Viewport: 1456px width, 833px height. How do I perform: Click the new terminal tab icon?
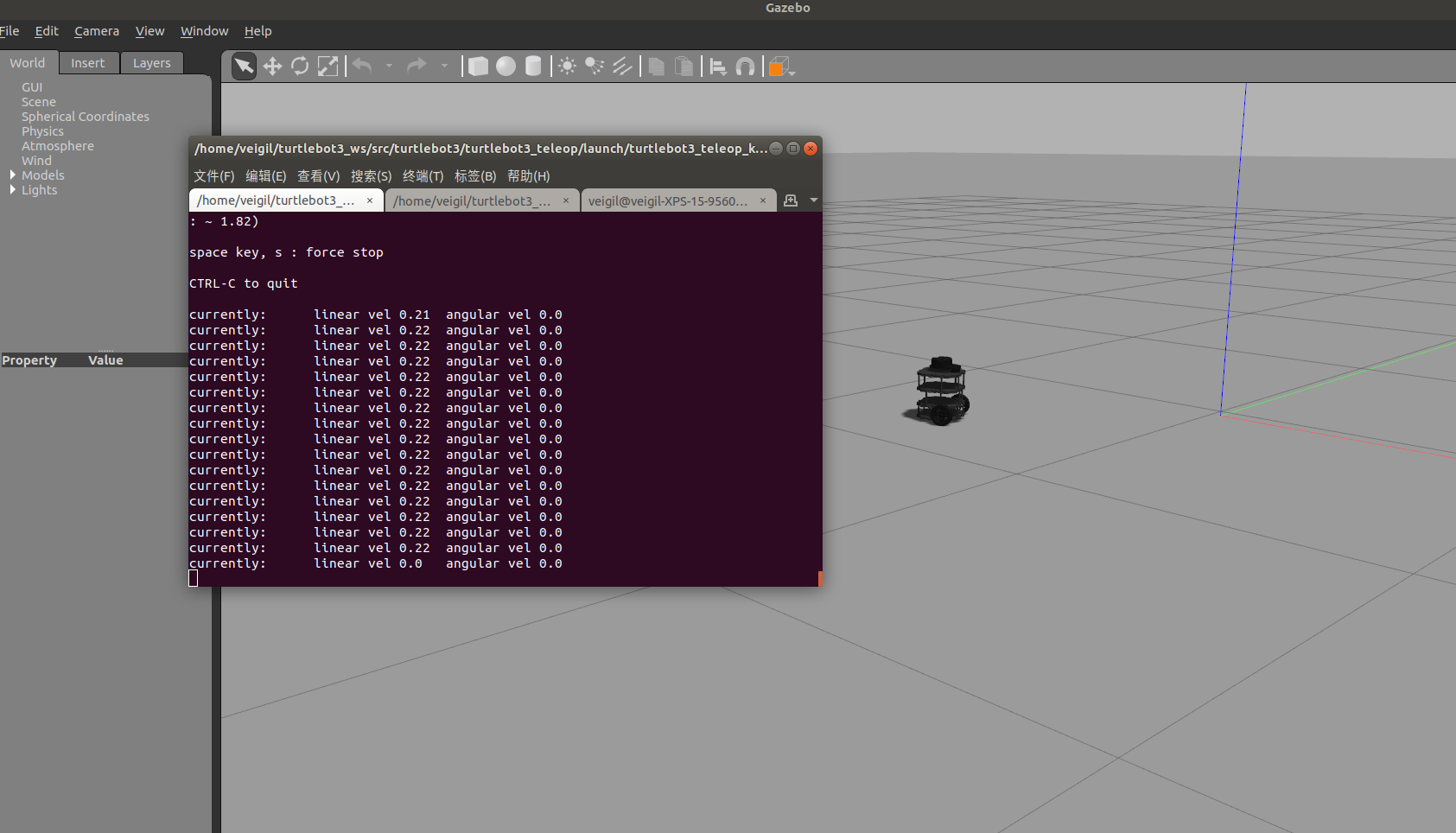click(790, 200)
